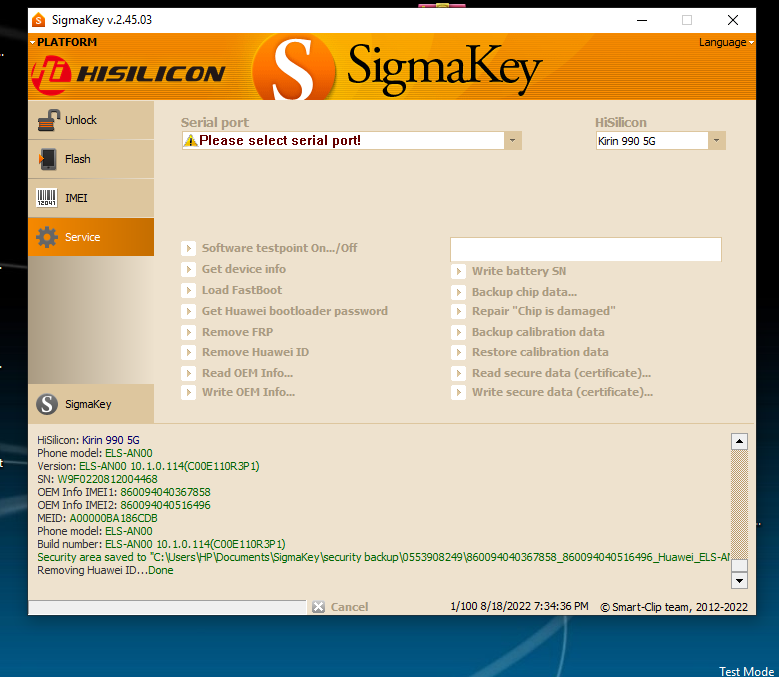Open the Language menu
Screen dimensions: 779x677
pos(726,42)
